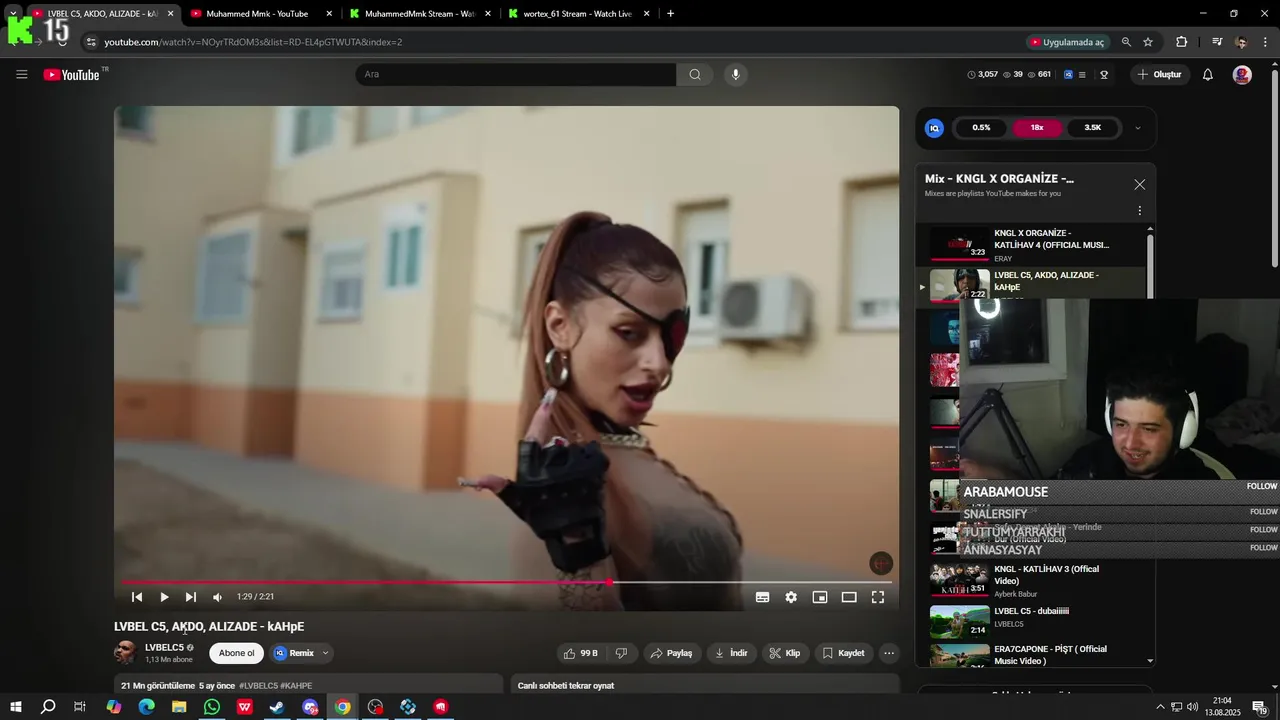Open the Mix playlist three-dot options
The height and width of the screenshot is (720, 1280).
[x=1139, y=211]
